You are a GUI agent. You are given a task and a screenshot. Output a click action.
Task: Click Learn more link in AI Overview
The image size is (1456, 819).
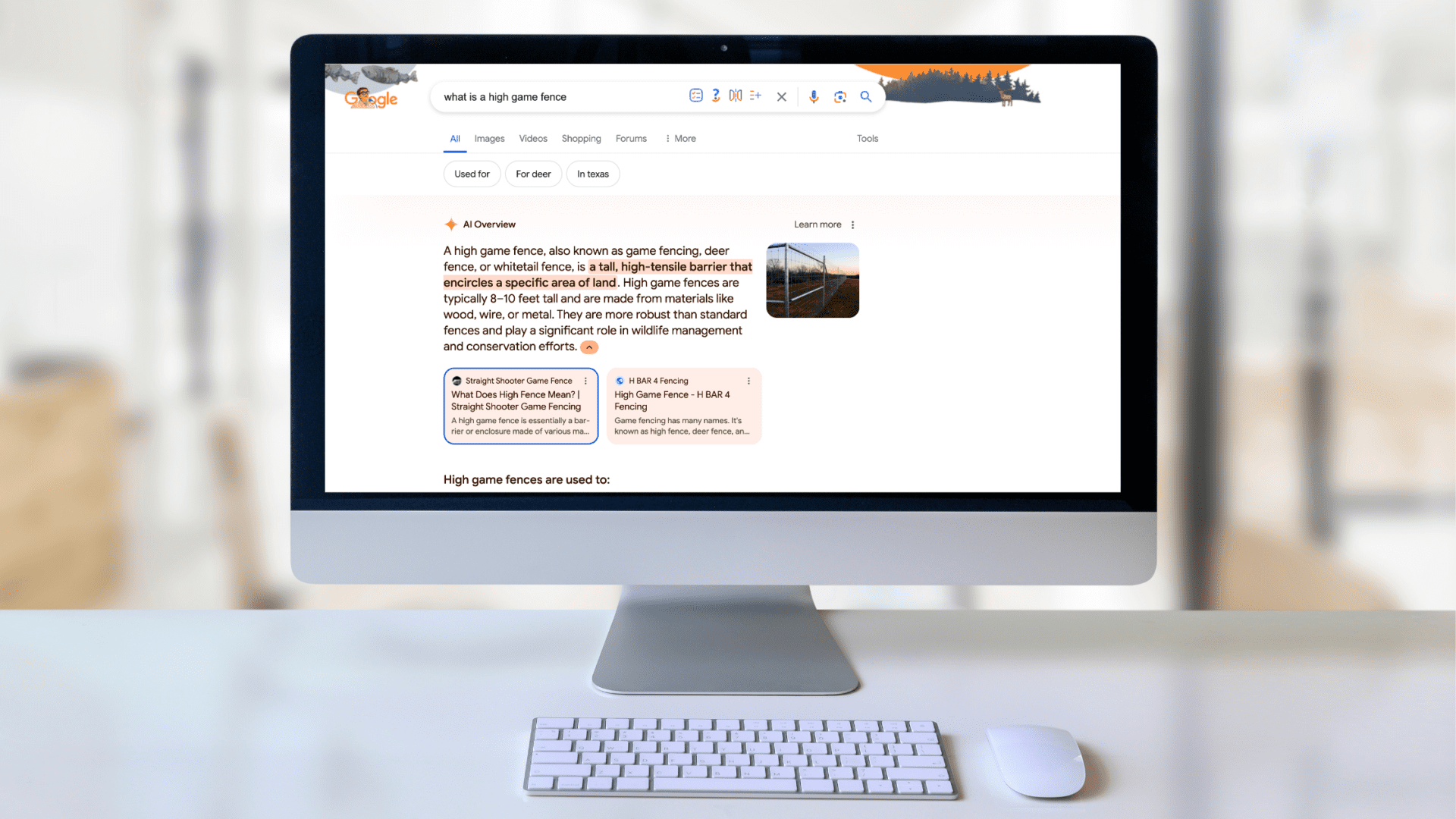[817, 223]
